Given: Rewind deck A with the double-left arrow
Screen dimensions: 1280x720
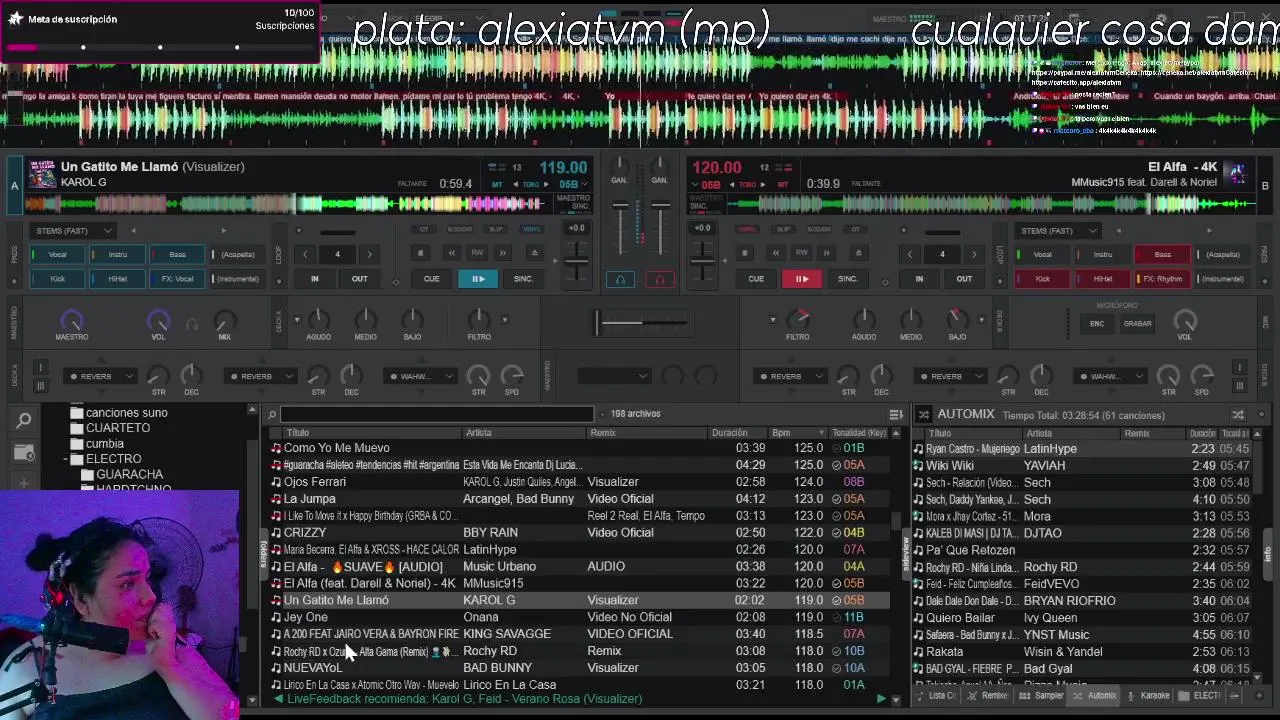Looking at the screenshot, I should (x=451, y=254).
